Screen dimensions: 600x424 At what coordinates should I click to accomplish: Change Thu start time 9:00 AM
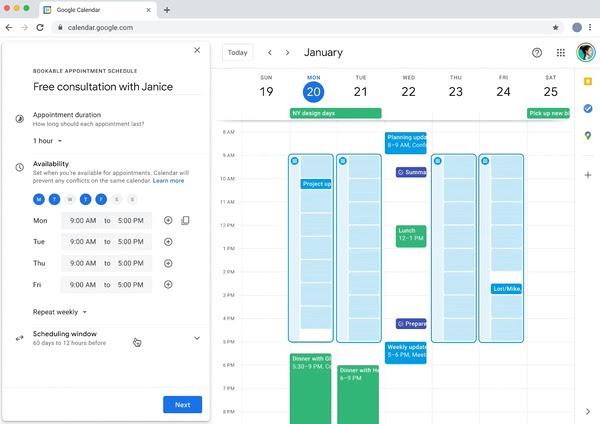(83, 263)
